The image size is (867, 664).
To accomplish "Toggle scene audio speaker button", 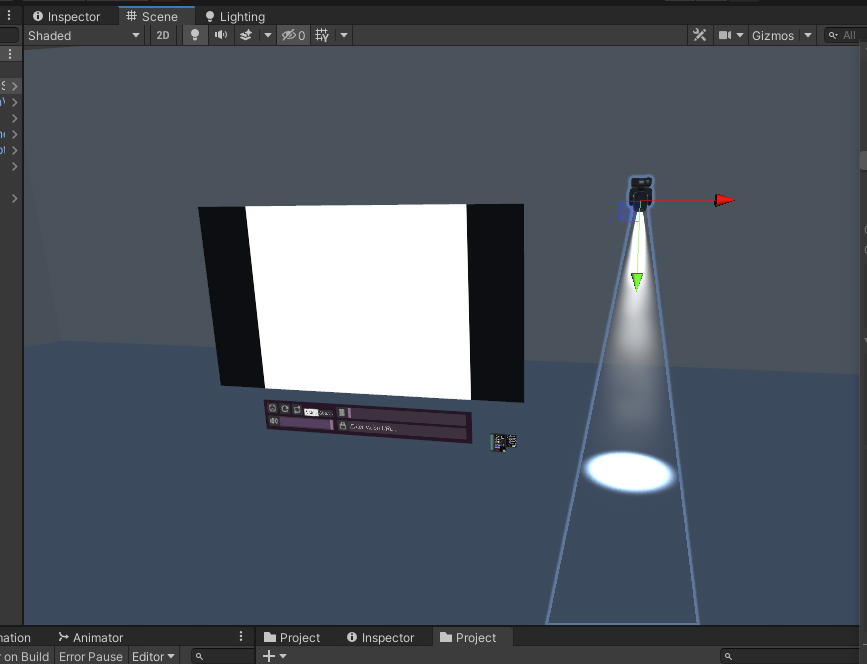I will (221, 35).
